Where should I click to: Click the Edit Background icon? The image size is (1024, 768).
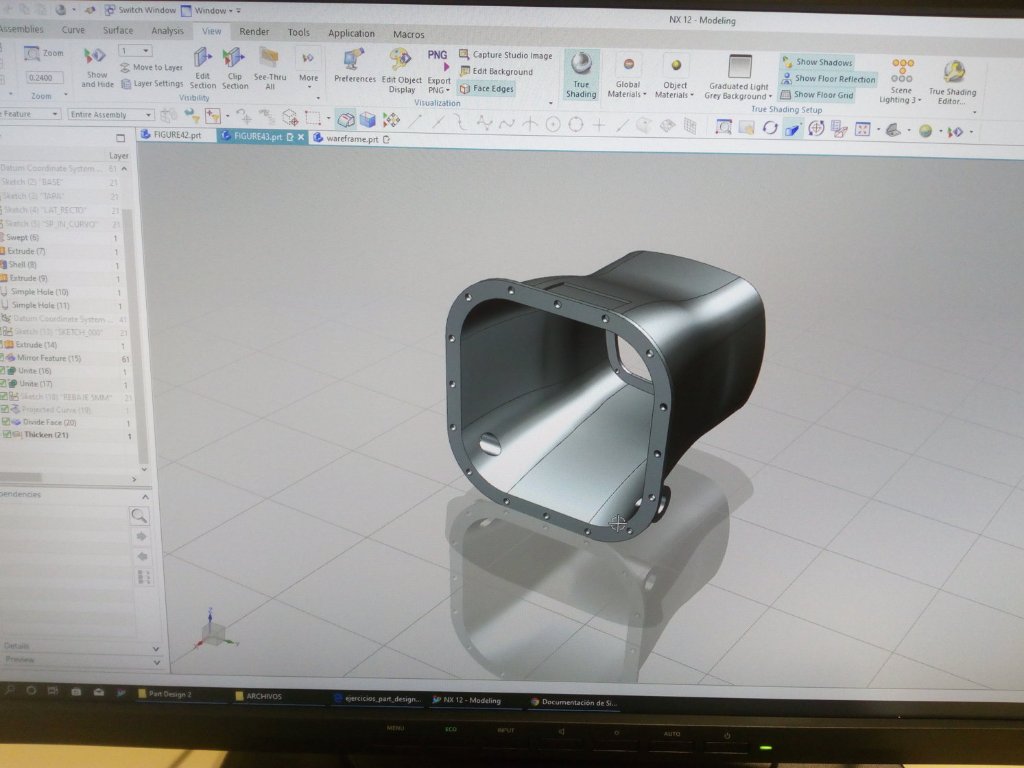point(465,71)
